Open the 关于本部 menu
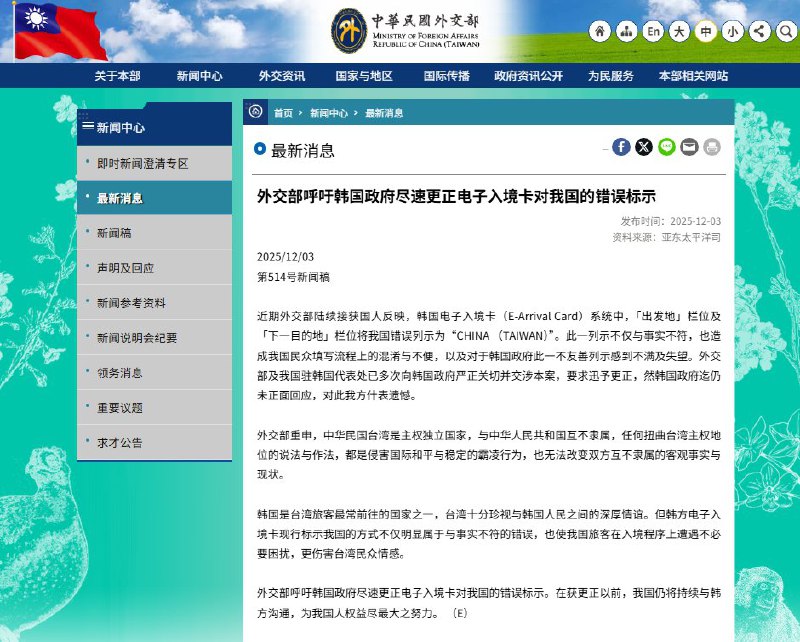 [117, 76]
